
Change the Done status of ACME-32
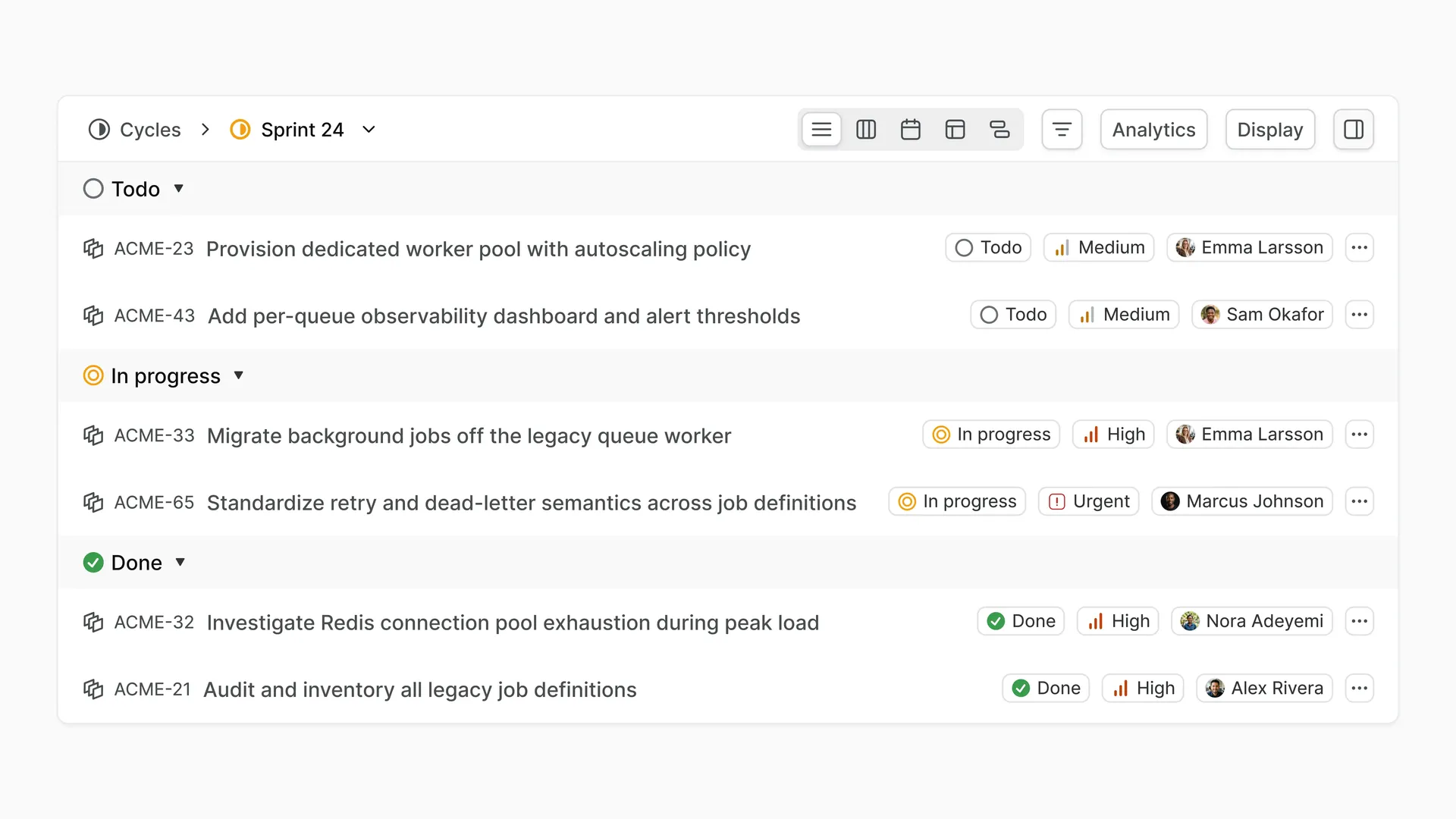1021,621
